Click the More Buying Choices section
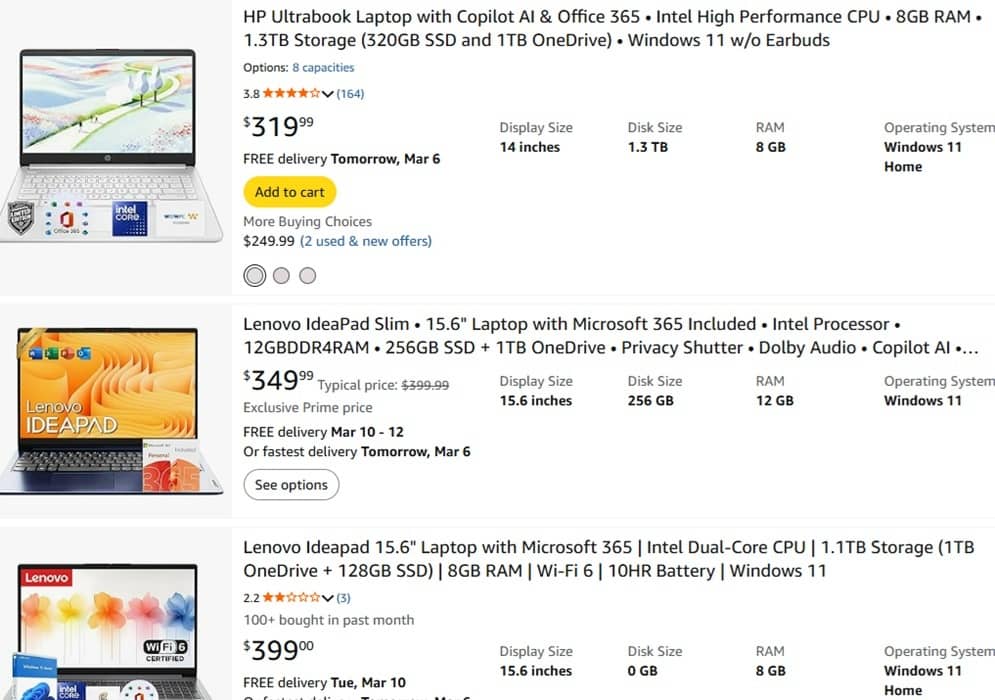The width and height of the screenshot is (995, 700). click(x=307, y=221)
